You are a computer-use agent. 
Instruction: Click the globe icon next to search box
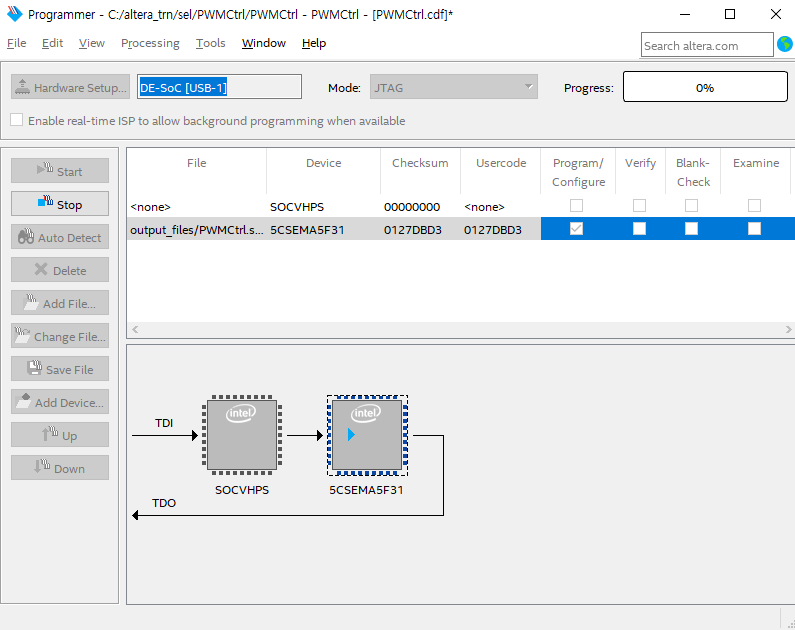tap(785, 44)
